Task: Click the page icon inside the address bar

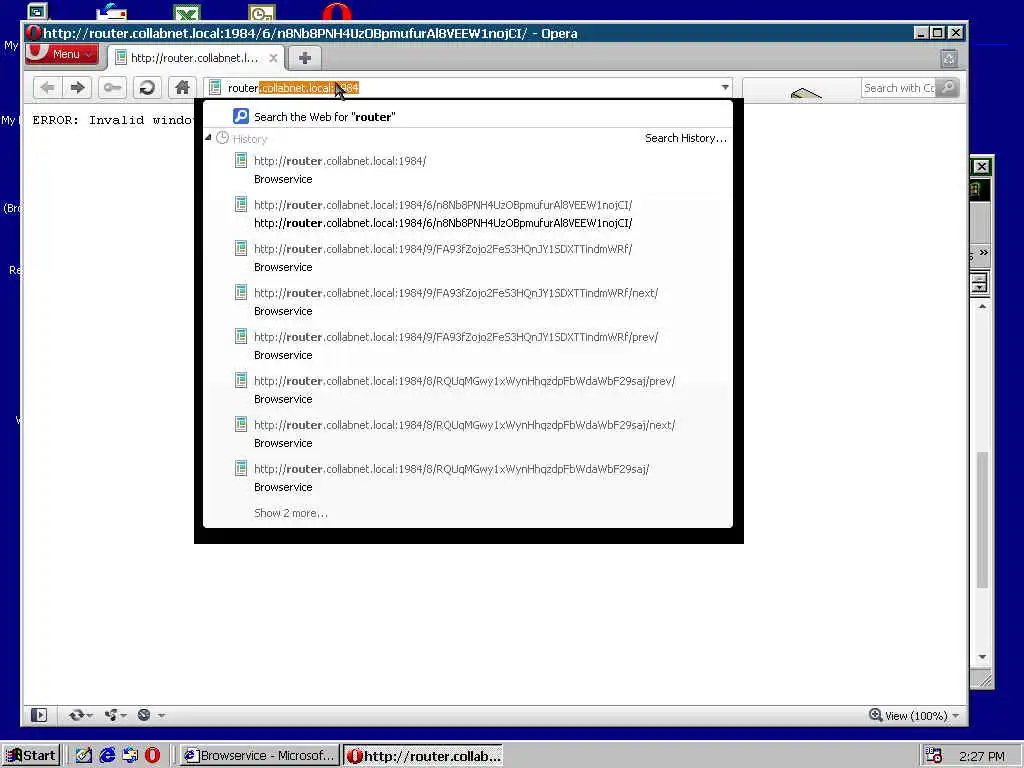Action: 215,88
